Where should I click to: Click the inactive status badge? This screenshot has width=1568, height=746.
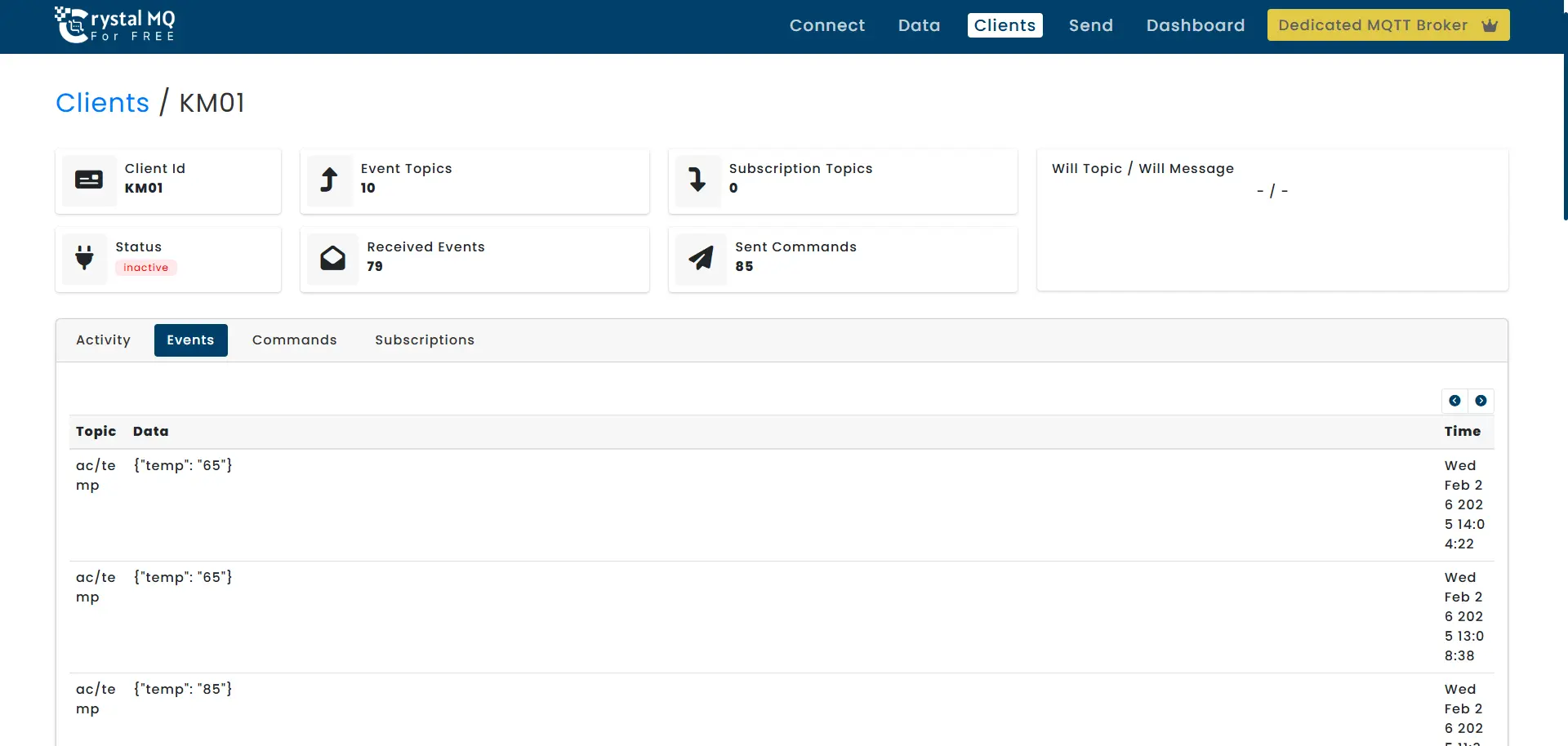[146, 268]
